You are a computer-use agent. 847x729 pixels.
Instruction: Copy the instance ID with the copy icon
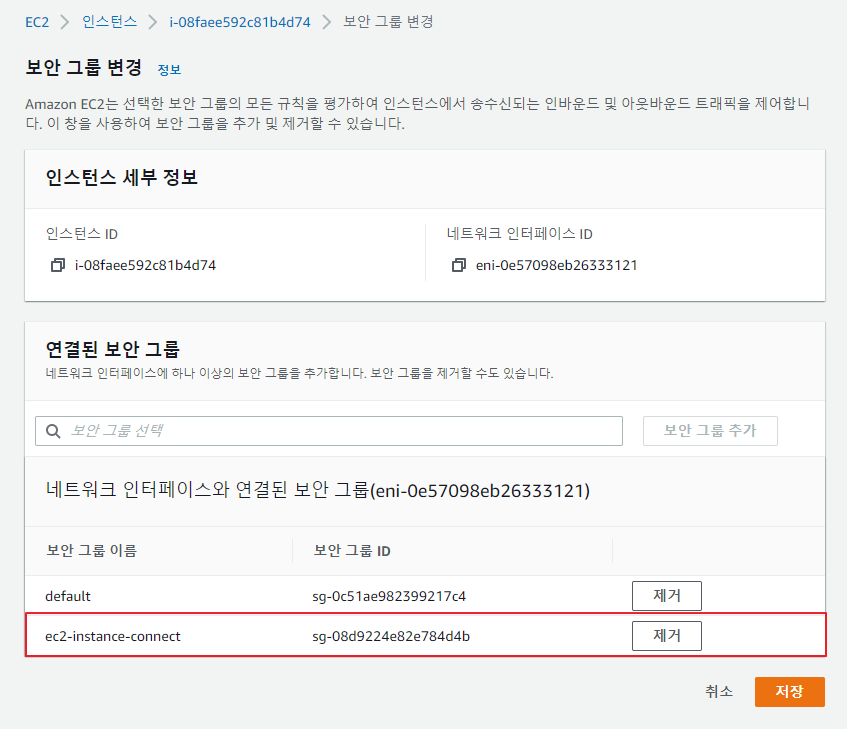[x=57, y=266]
